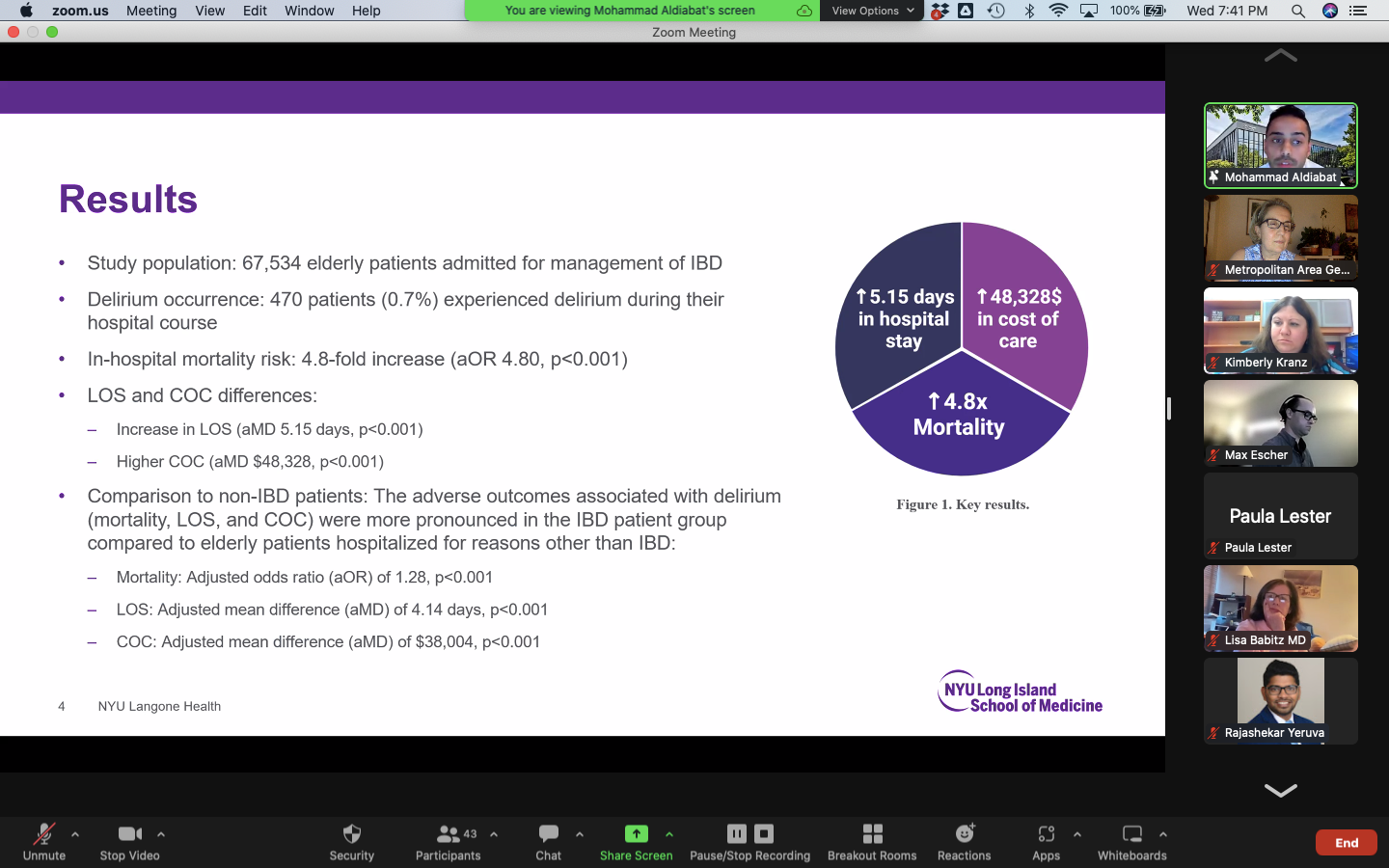
Task: Expand Share Screen options arrow
Action: [x=669, y=834]
